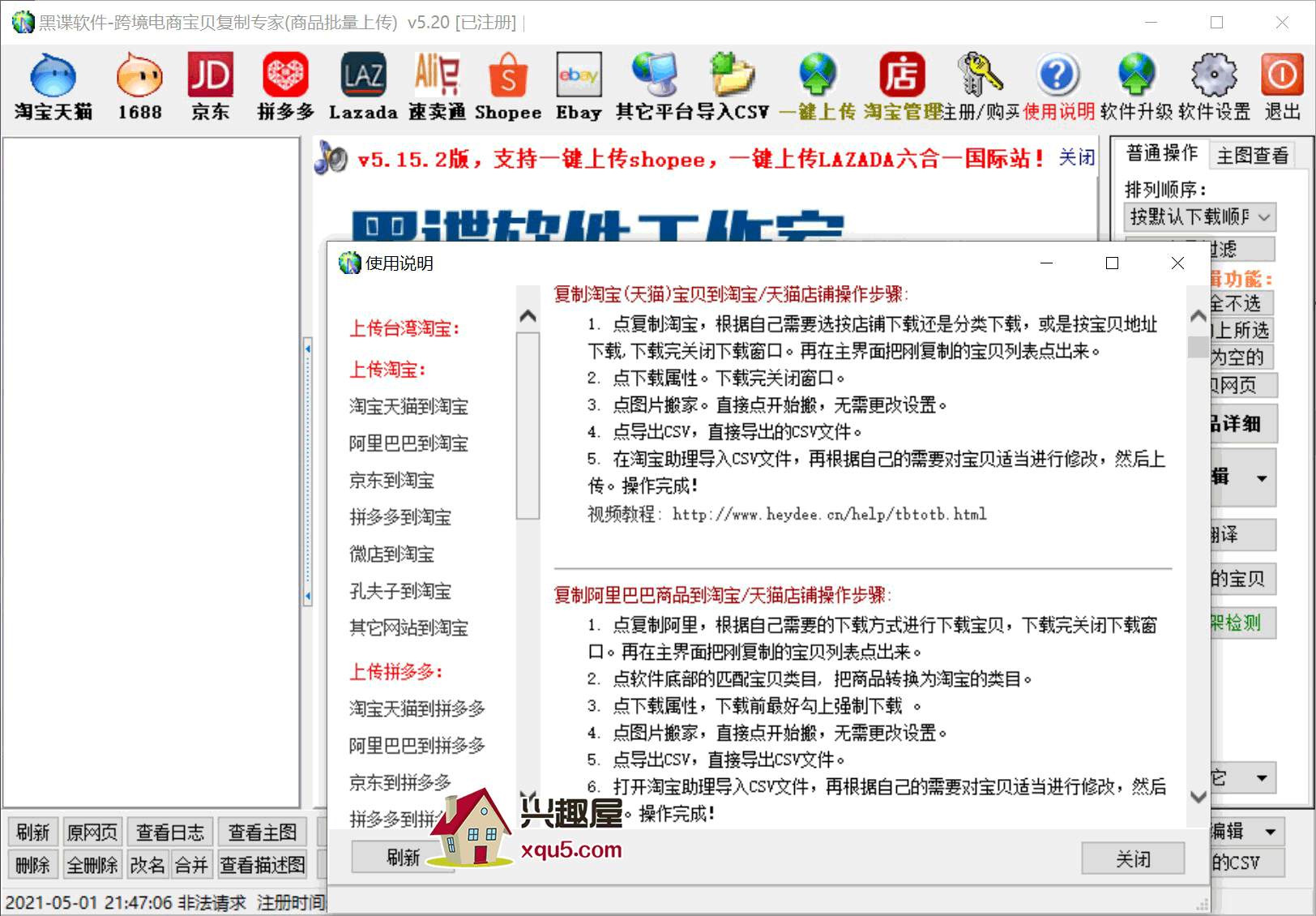Click the 查看日志 button

(x=169, y=833)
